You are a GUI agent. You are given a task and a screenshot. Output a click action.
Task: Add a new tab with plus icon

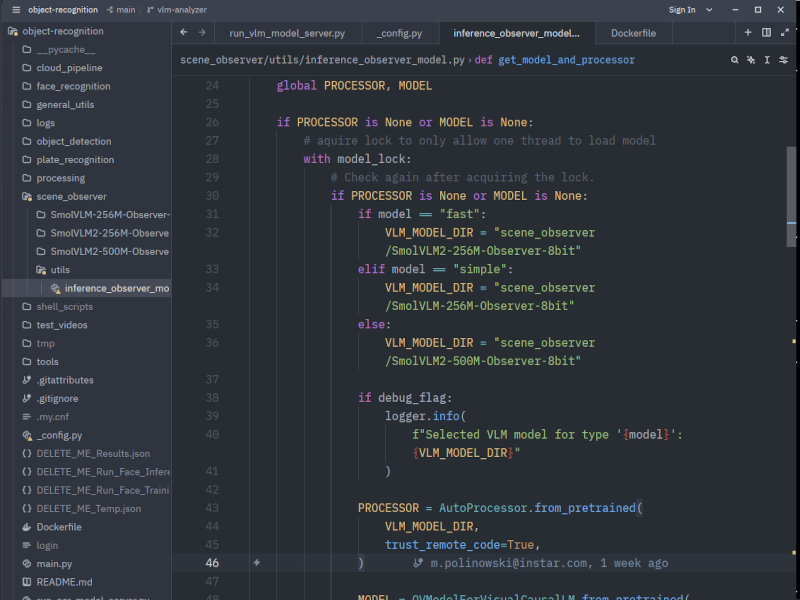click(x=748, y=33)
